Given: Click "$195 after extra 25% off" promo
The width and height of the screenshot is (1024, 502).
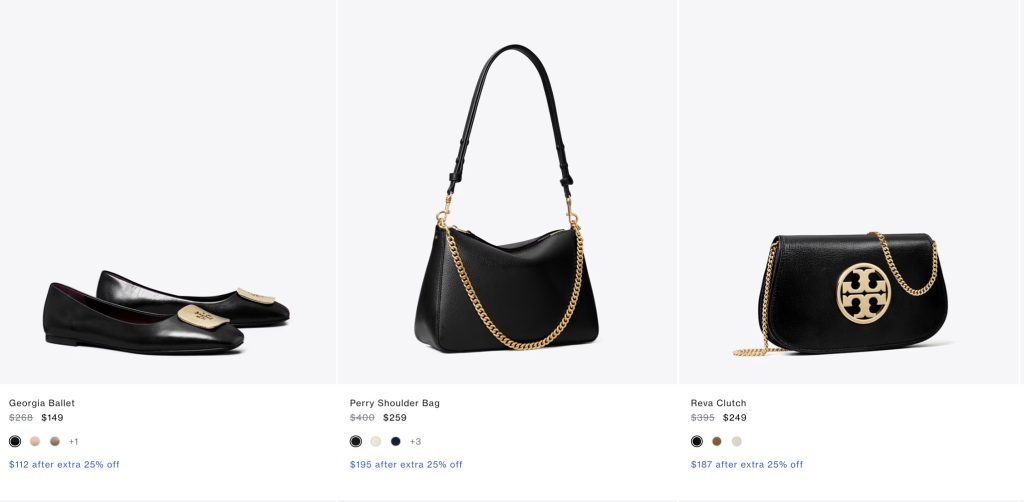Looking at the screenshot, I should pyautogui.click(x=406, y=464).
